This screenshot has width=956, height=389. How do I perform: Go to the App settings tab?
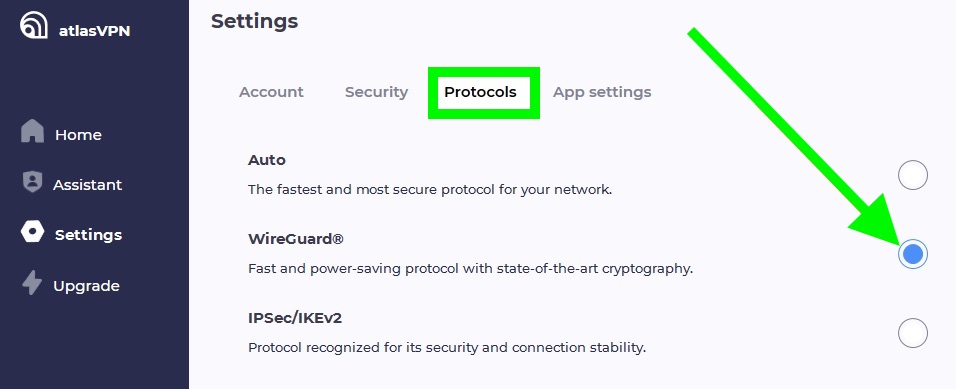point(602,93)
